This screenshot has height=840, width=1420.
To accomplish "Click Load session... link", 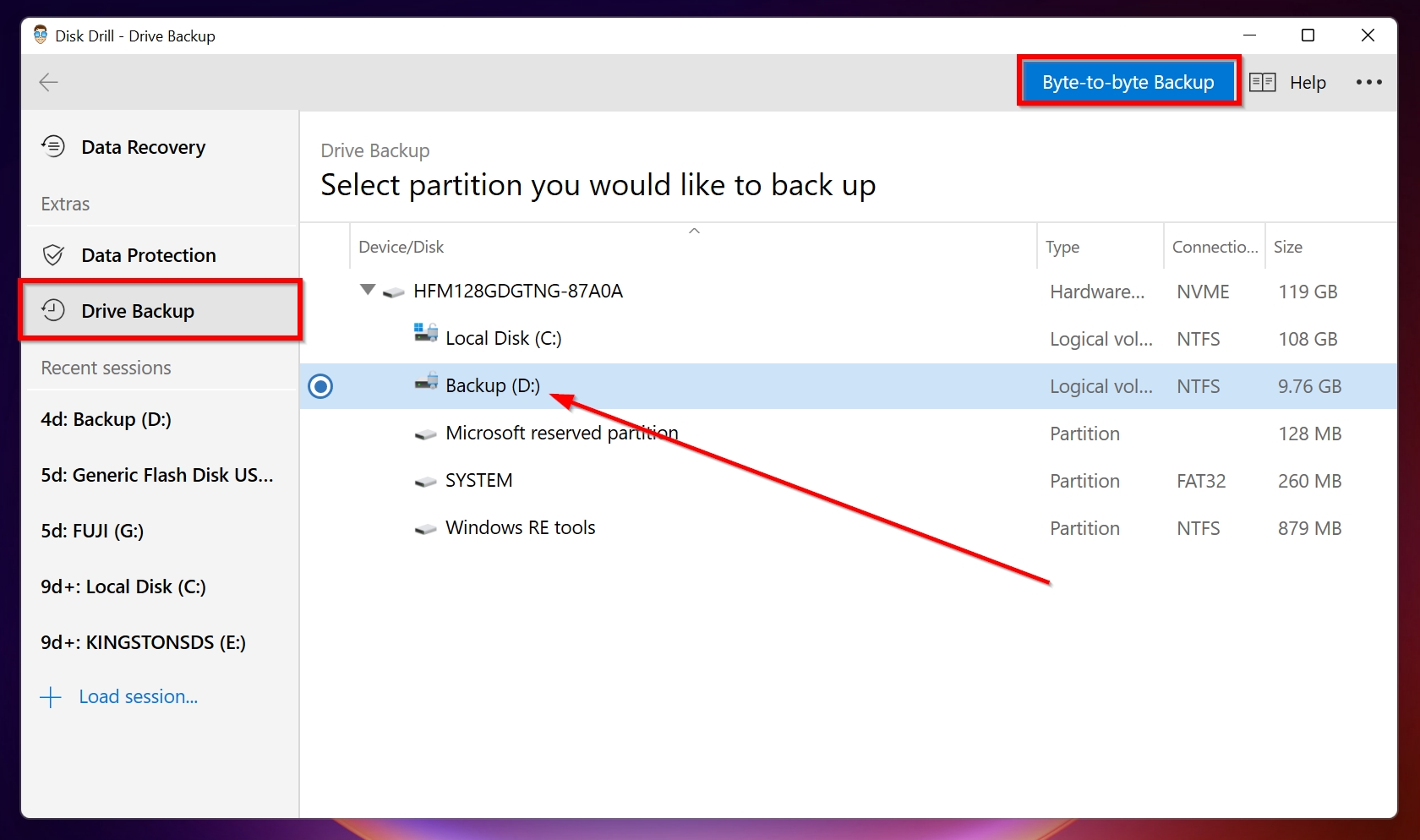I will pos(139,696).
